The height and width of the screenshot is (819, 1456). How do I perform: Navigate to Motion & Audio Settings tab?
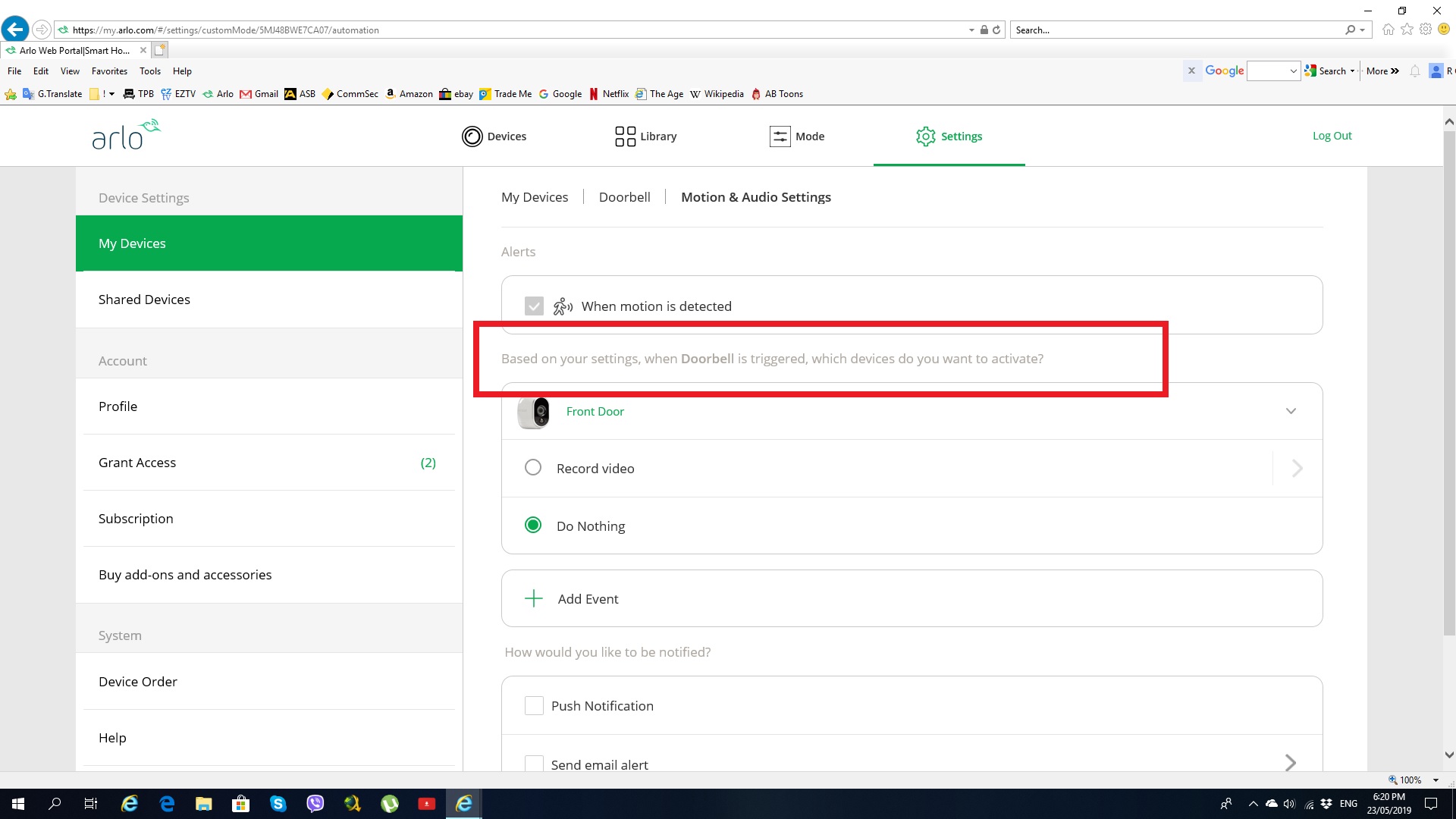[x=756, y=196]
